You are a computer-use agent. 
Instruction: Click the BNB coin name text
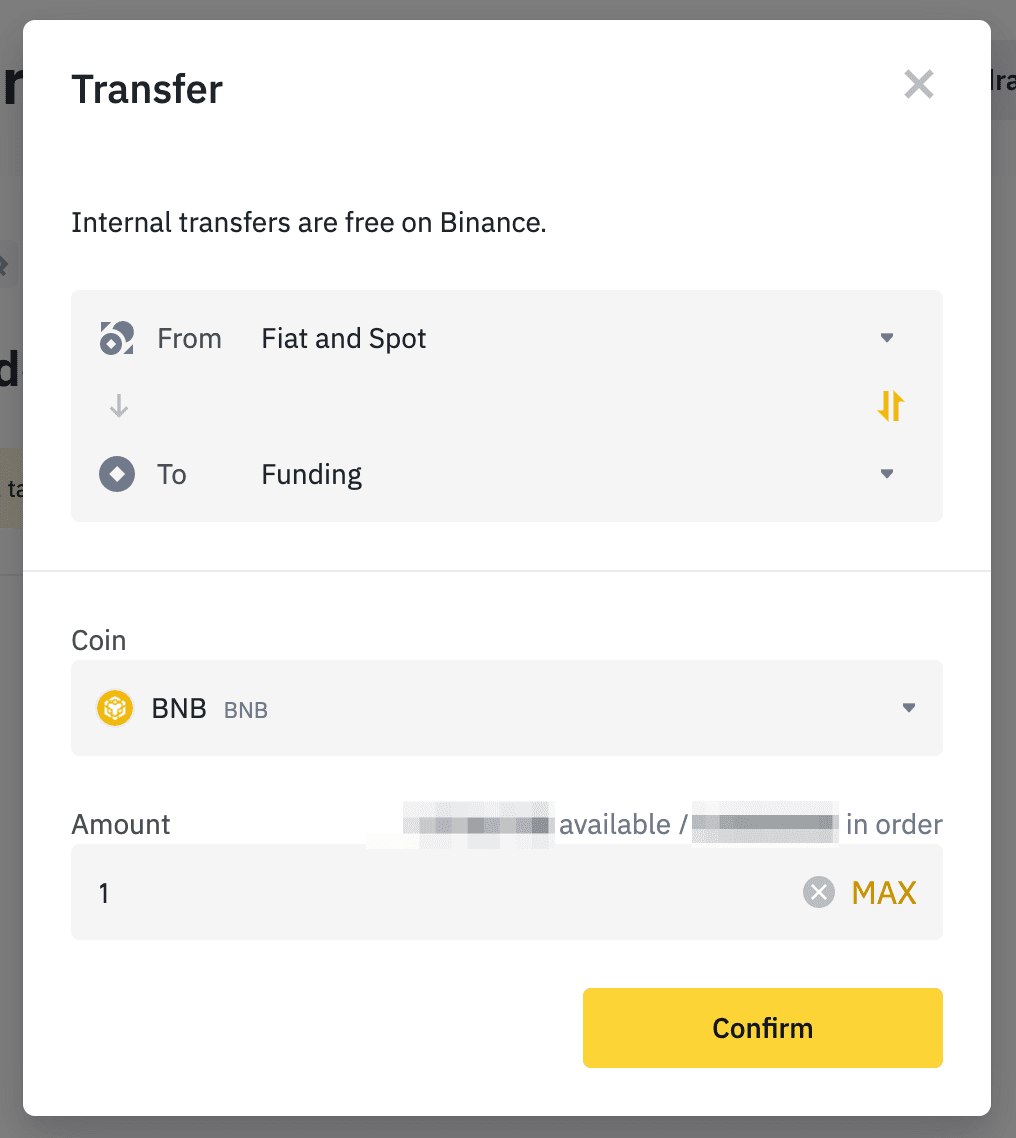tap(179, 709)
